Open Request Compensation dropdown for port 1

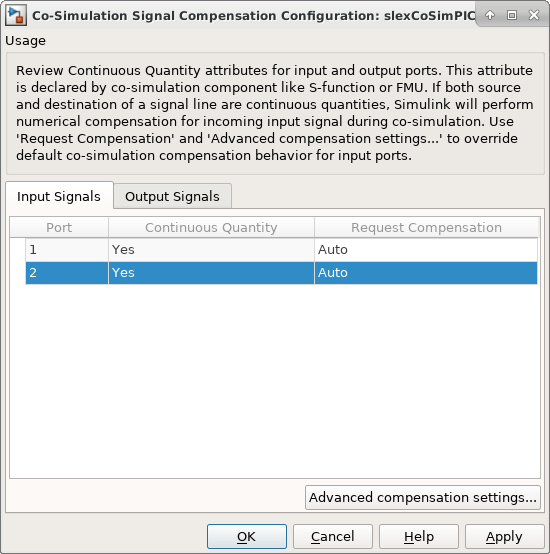click(426, 250)
